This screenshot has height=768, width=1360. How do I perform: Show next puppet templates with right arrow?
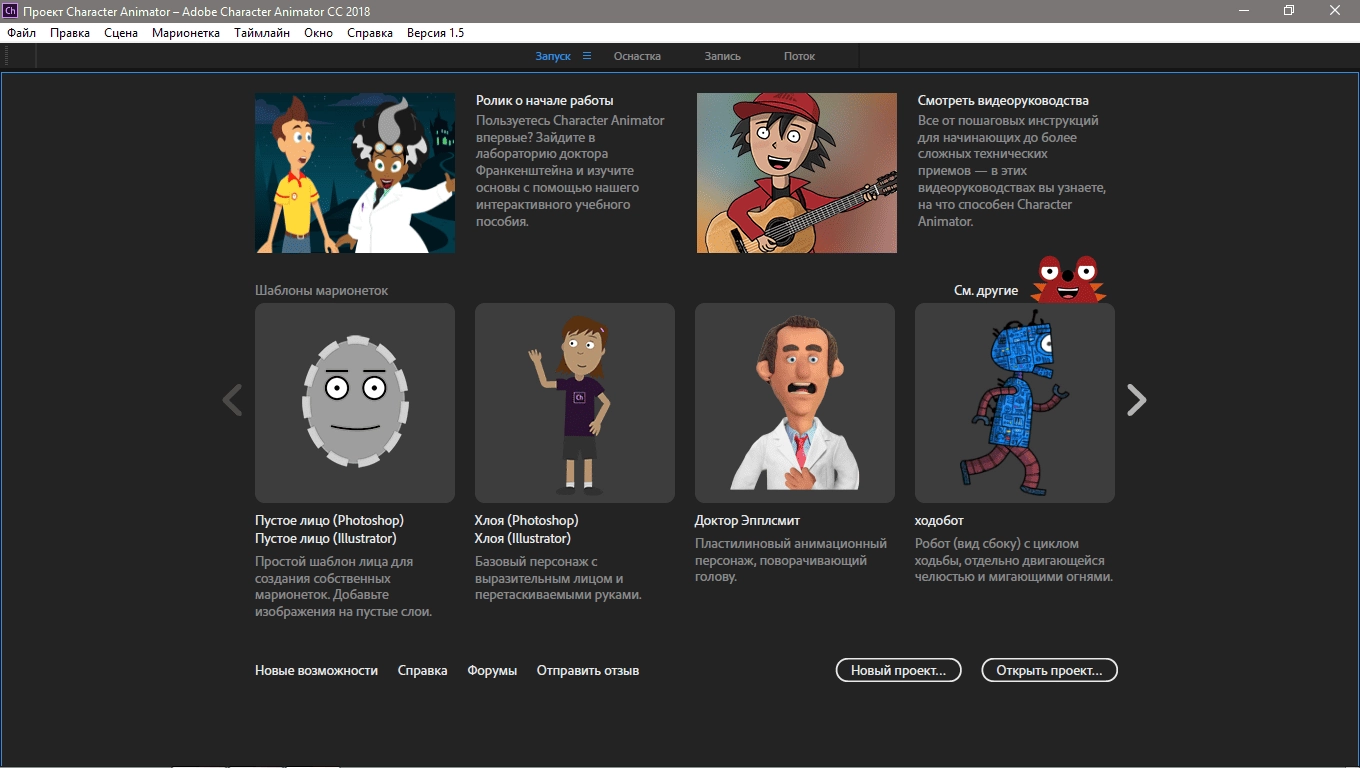(x=1137, y=400)
